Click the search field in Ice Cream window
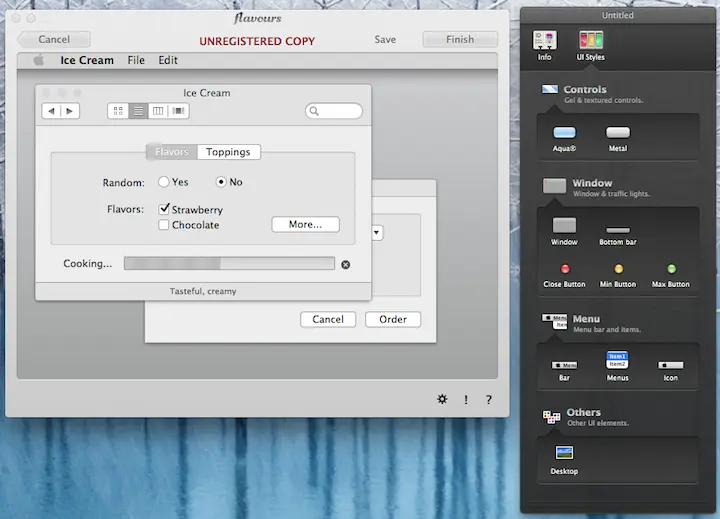 point(334,111)
